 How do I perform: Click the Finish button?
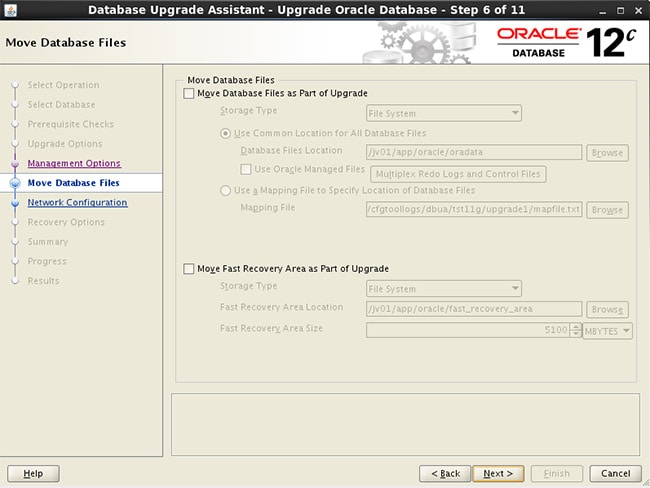click(557, 473)
